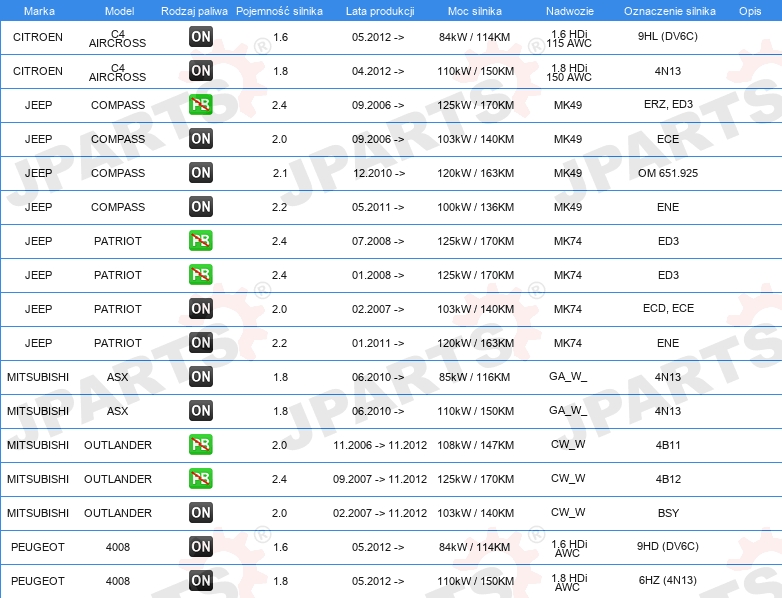Click the ON icon in the Peugeot 4008 1.8 row
Screen dimensions: 782x598
[201, 581]
